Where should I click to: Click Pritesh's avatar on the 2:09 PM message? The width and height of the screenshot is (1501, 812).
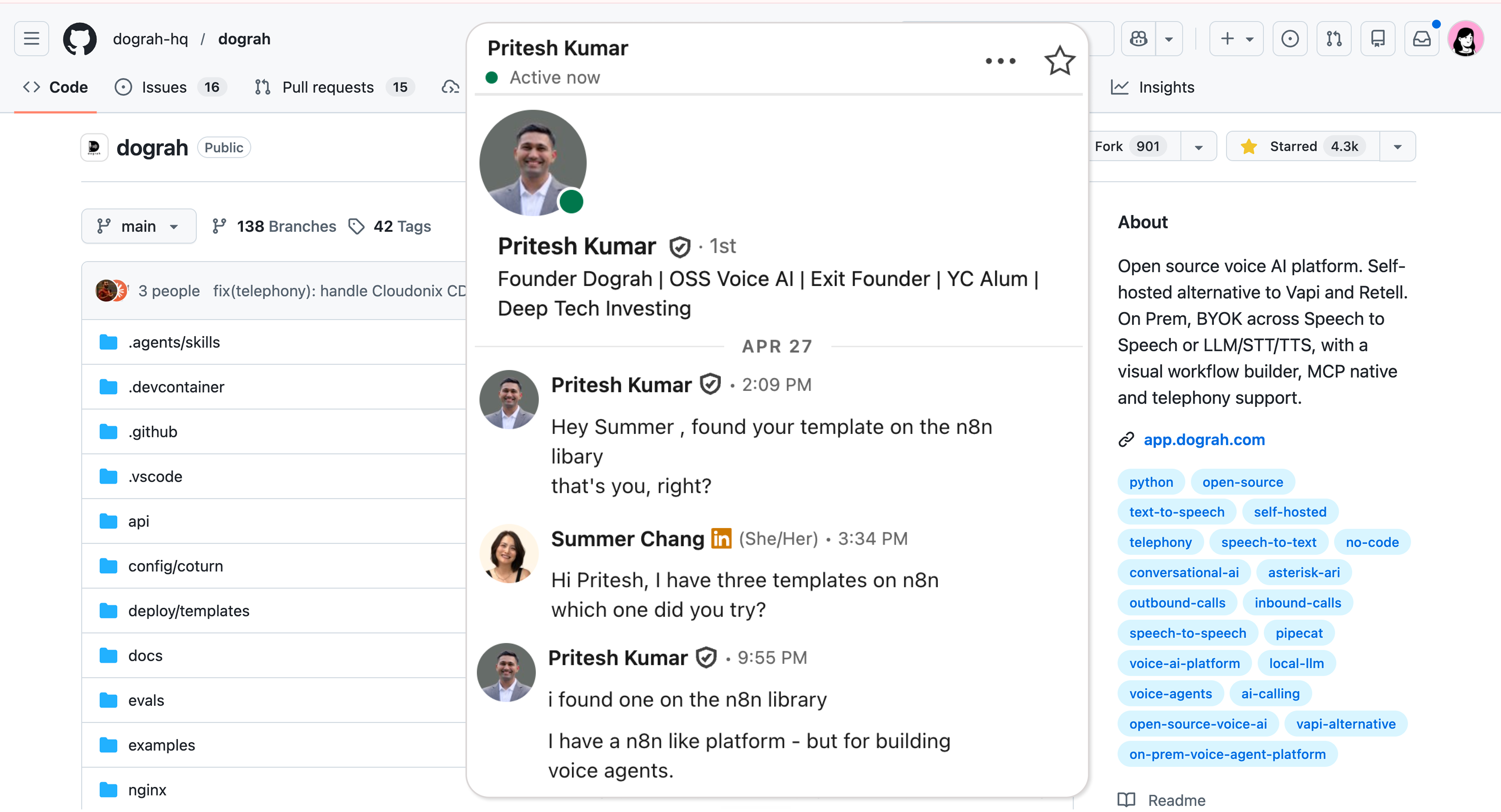[x=509, y=400]
